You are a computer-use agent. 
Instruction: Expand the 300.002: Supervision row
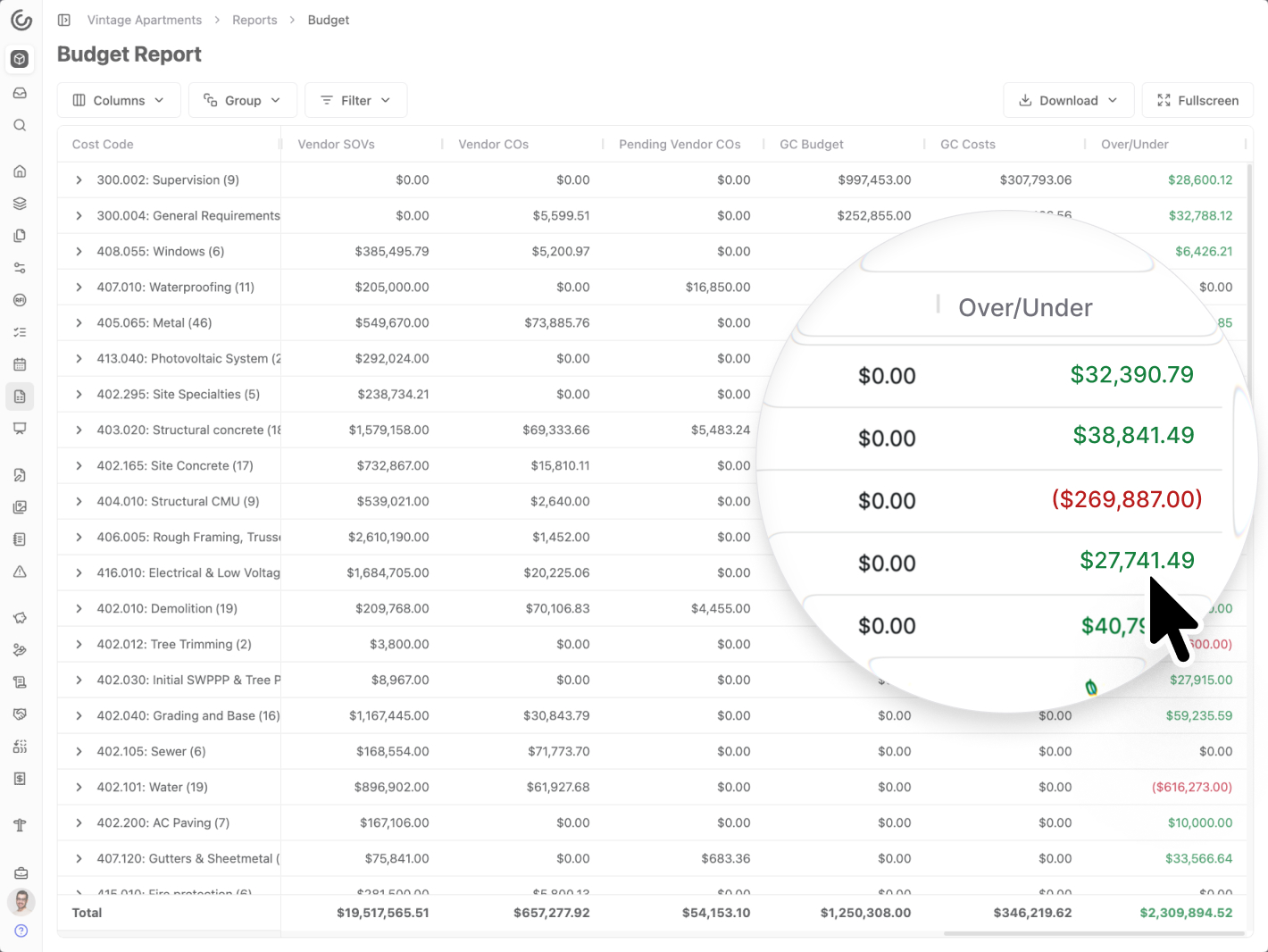click(79, 180)
